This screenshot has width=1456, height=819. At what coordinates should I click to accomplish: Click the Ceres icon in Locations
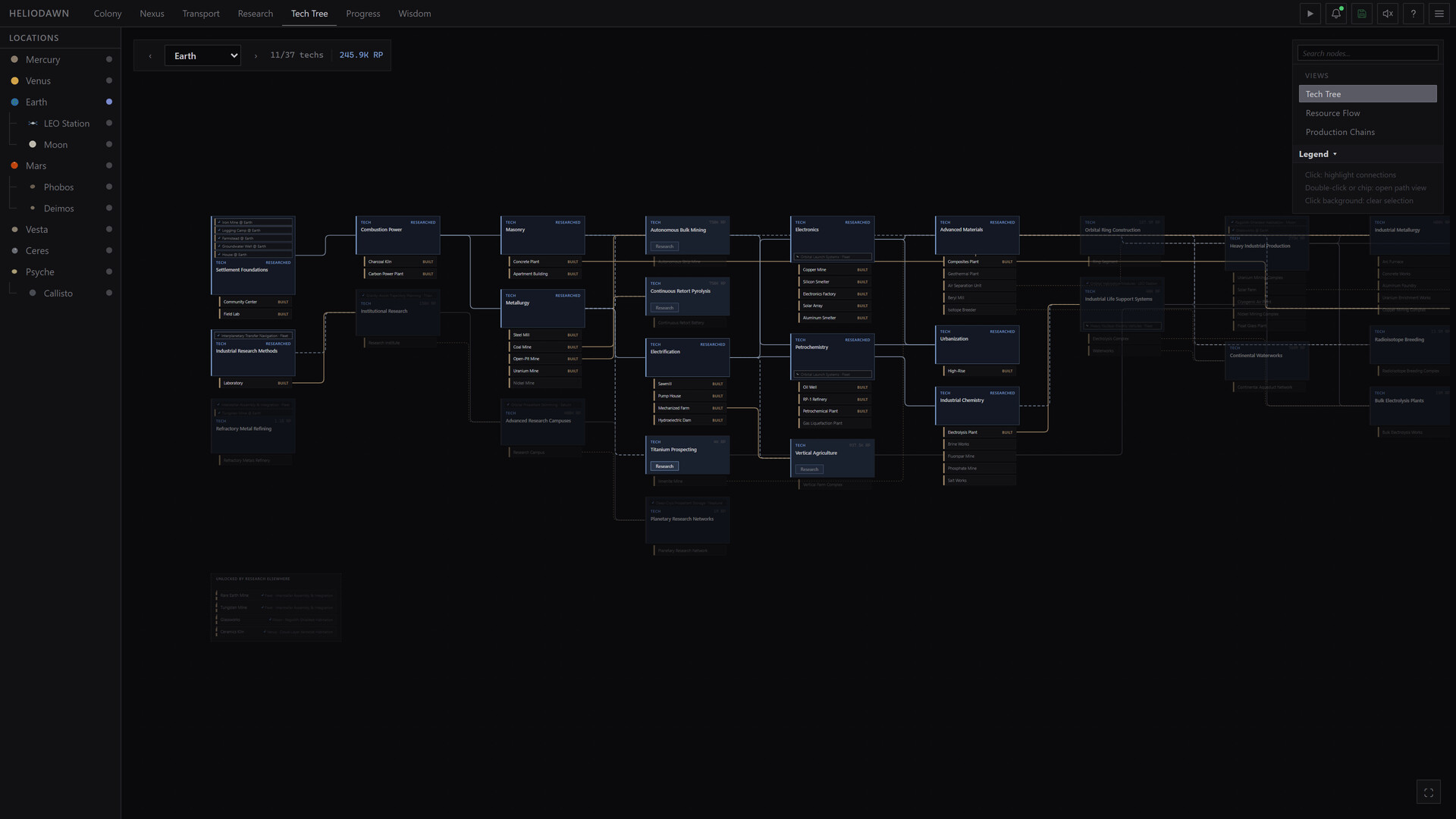14,250
